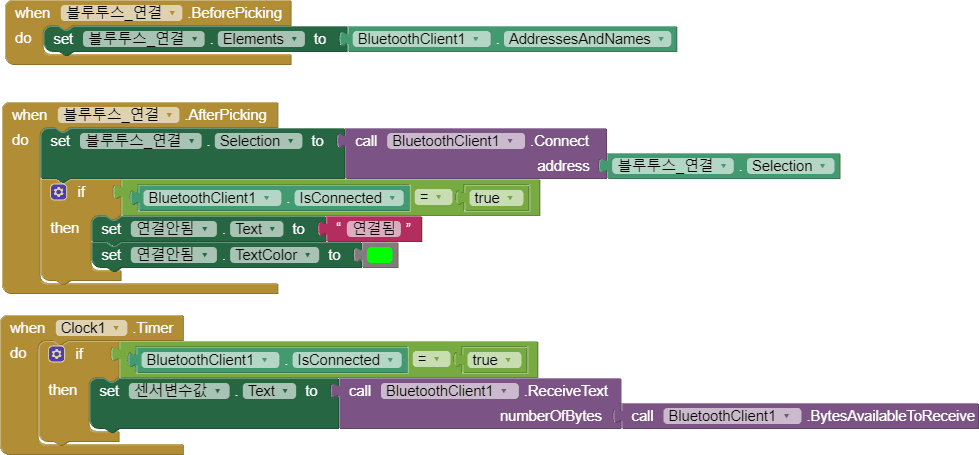Open the mutator gear on AfterPicking's if block
This screenshot has height=455, width=979.
coord(58,192)
